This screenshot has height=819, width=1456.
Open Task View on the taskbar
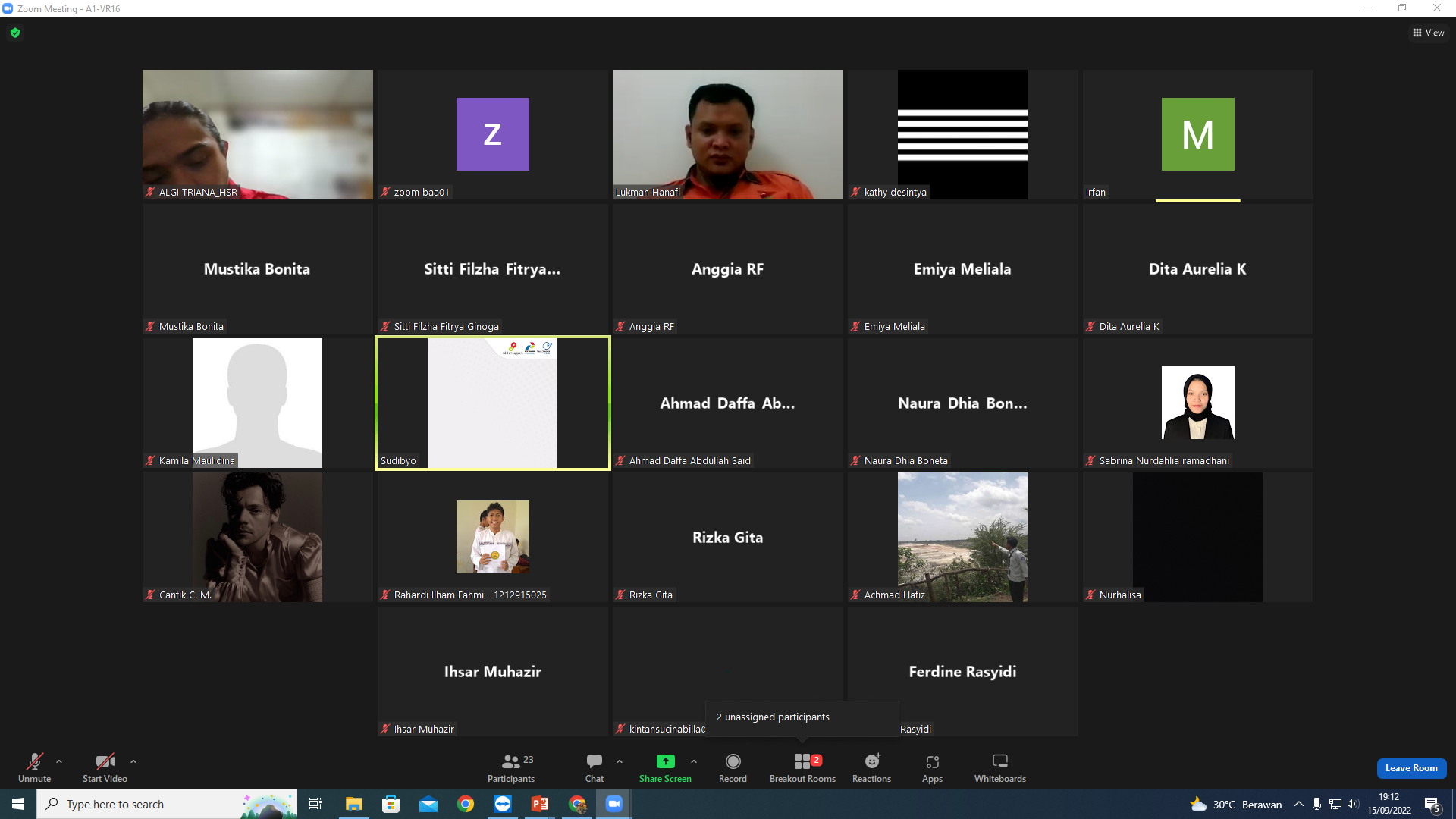coord(315,804)
